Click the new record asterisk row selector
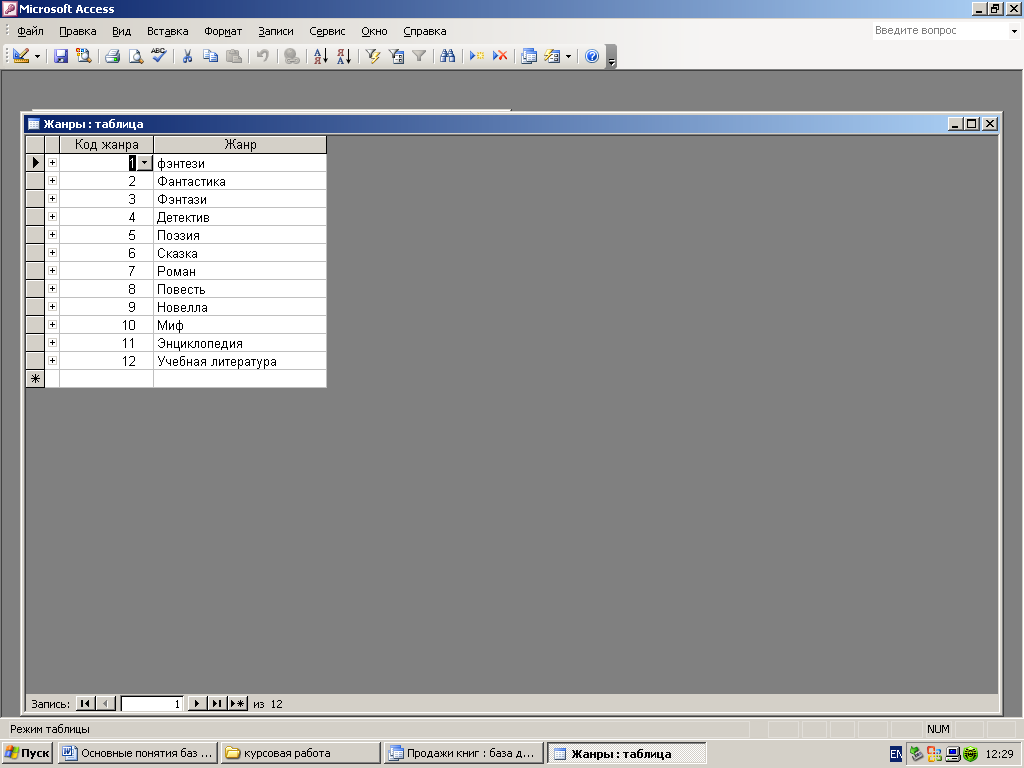 (x=35, y=379)
